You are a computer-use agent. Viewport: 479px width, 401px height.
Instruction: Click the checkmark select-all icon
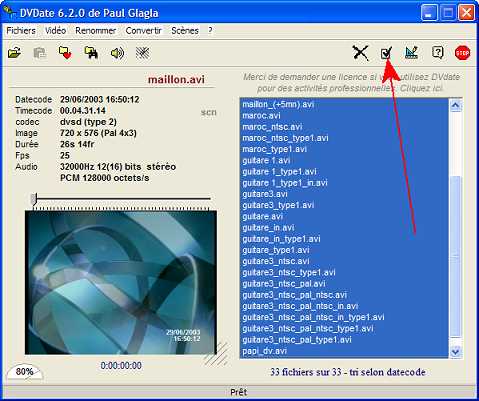pos(386,53)
